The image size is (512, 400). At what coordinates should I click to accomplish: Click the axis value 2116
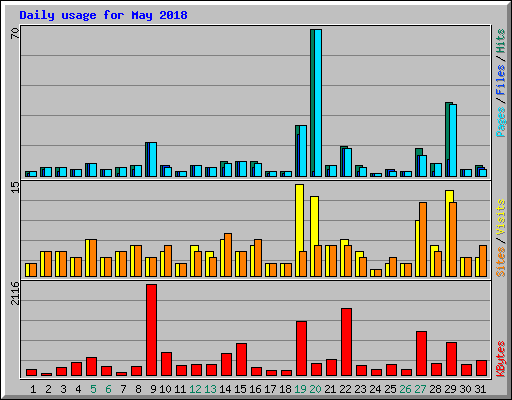[15, 293]
